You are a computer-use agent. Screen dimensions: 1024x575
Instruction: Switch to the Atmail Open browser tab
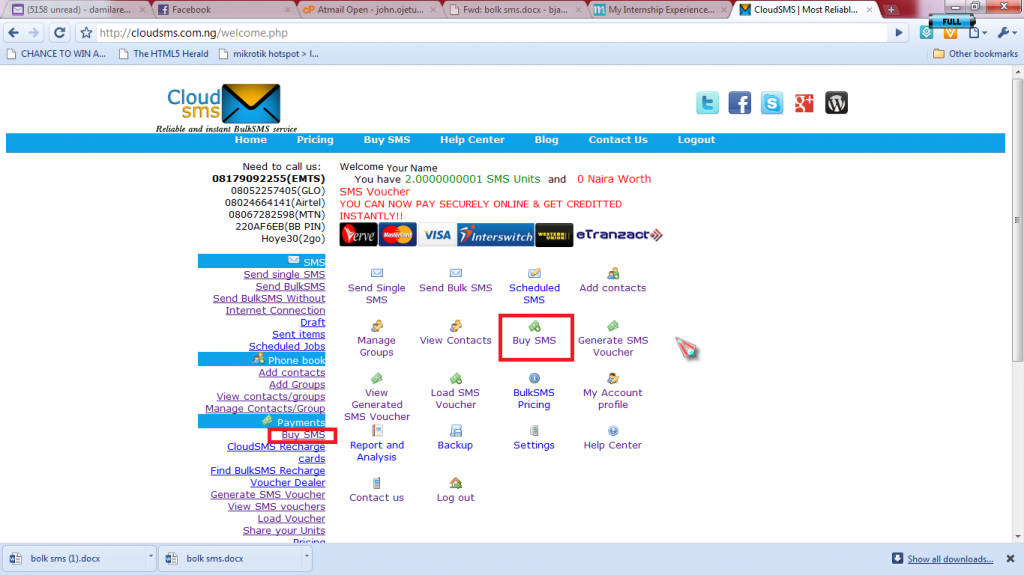pos(370,10)
